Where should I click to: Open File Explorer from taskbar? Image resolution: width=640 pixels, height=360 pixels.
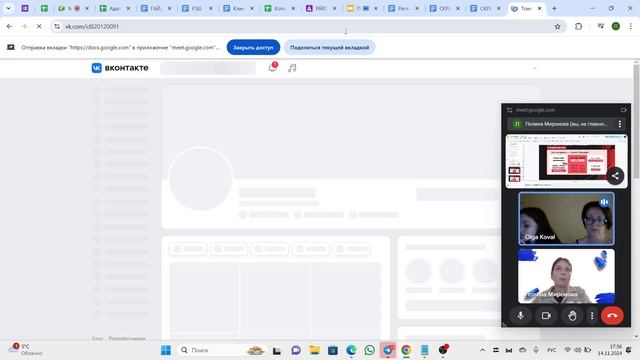314,350
